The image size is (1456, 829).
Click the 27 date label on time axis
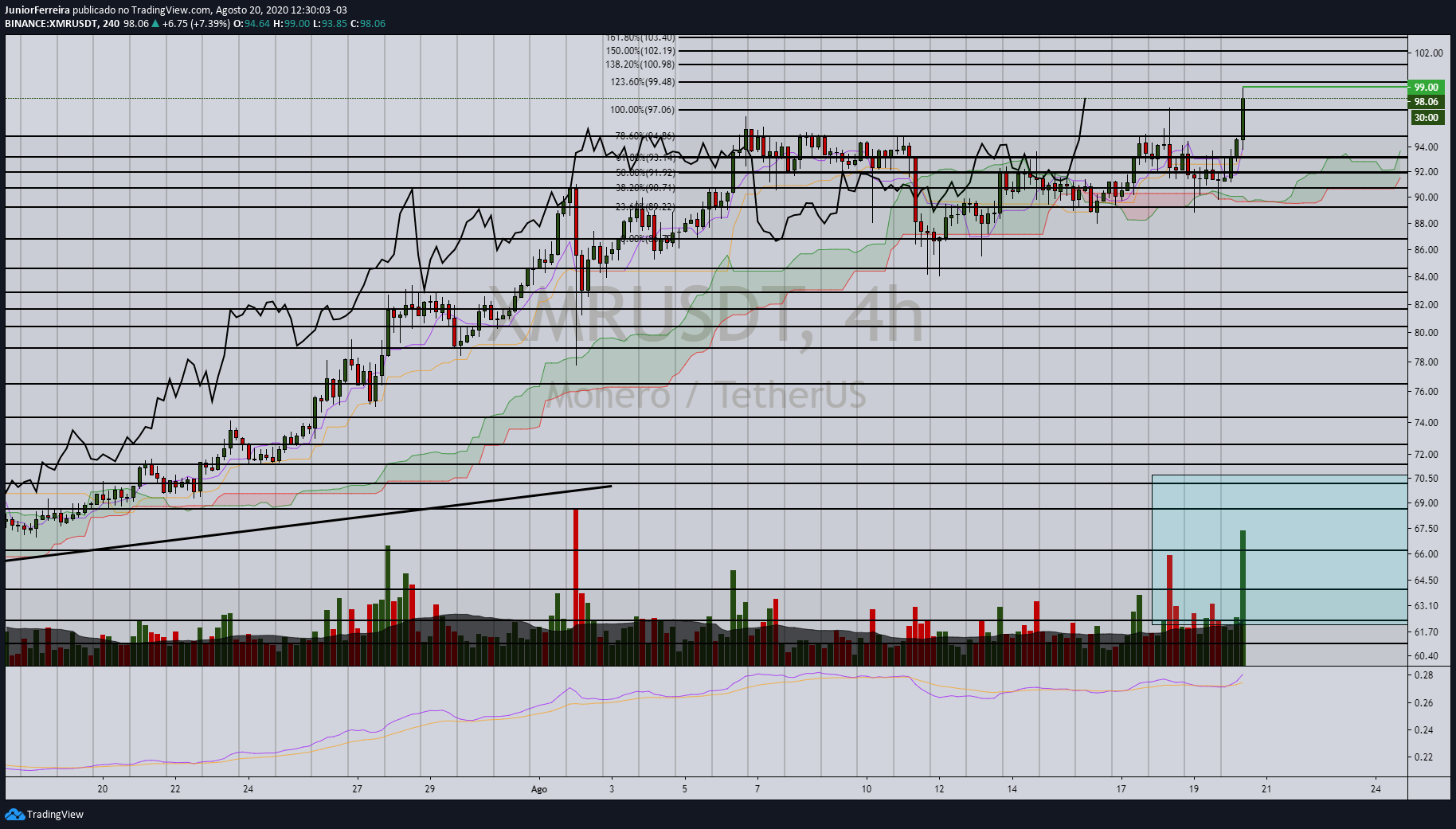click(357, 789)
